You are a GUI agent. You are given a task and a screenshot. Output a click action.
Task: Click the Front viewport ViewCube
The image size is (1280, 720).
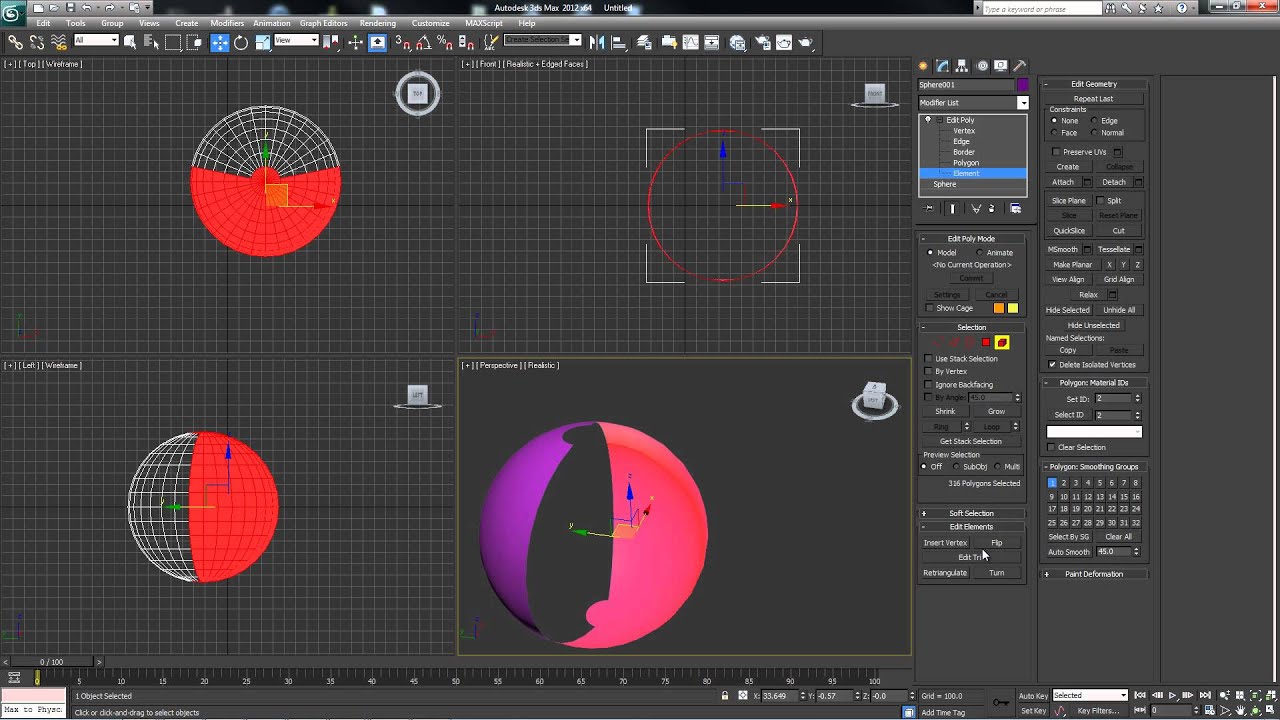point(875,94)
